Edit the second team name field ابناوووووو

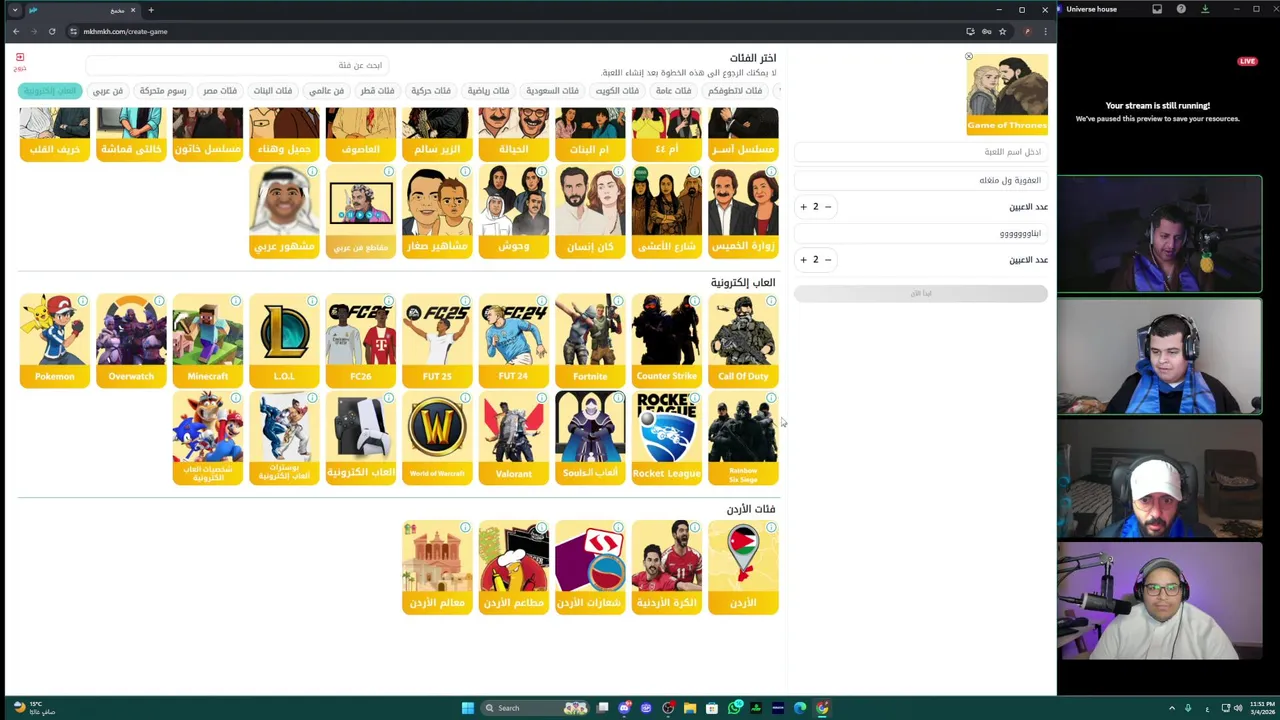coord(921,233)
